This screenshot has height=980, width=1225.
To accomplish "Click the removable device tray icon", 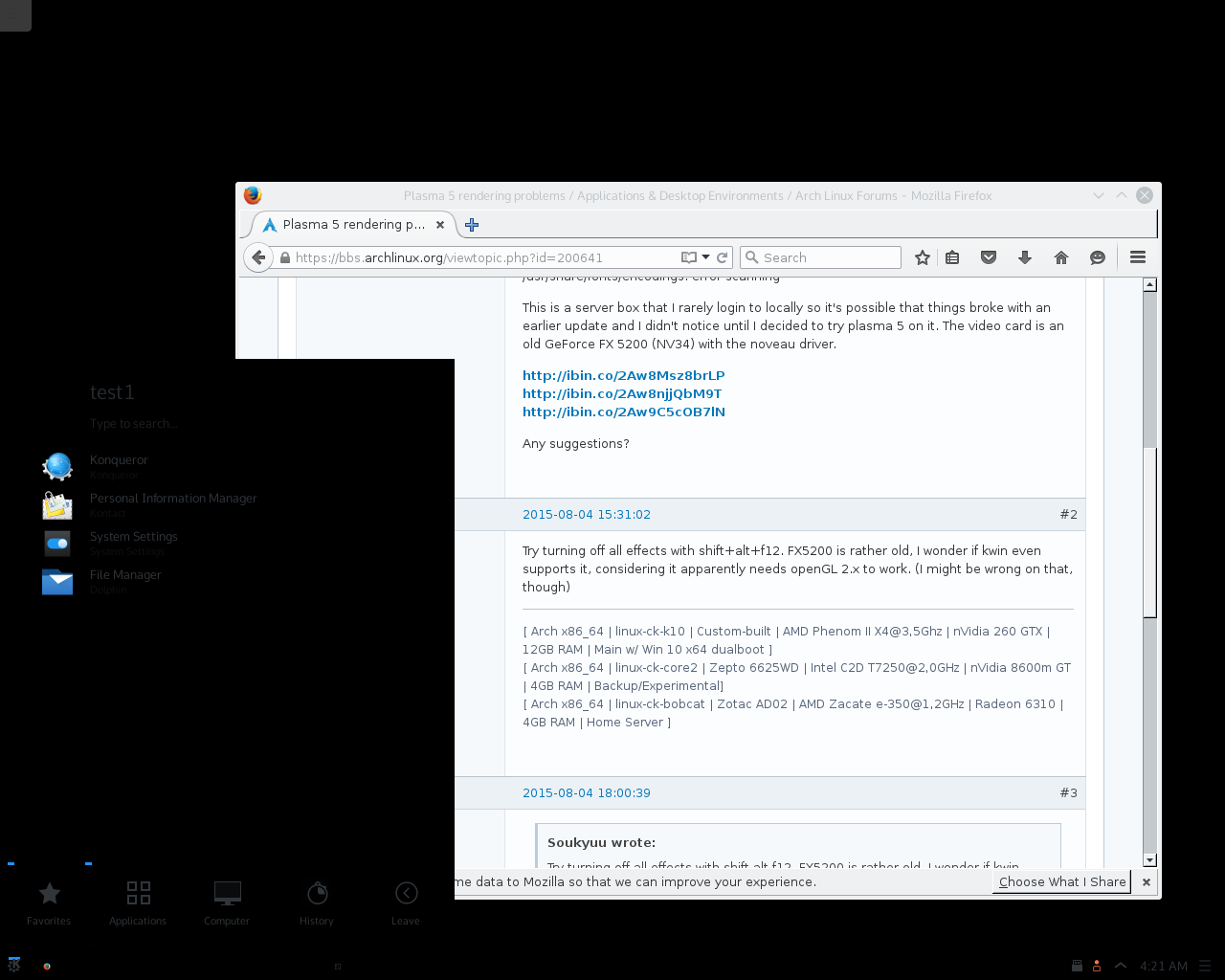I will pyautogui.click(x=1077, y=966).
